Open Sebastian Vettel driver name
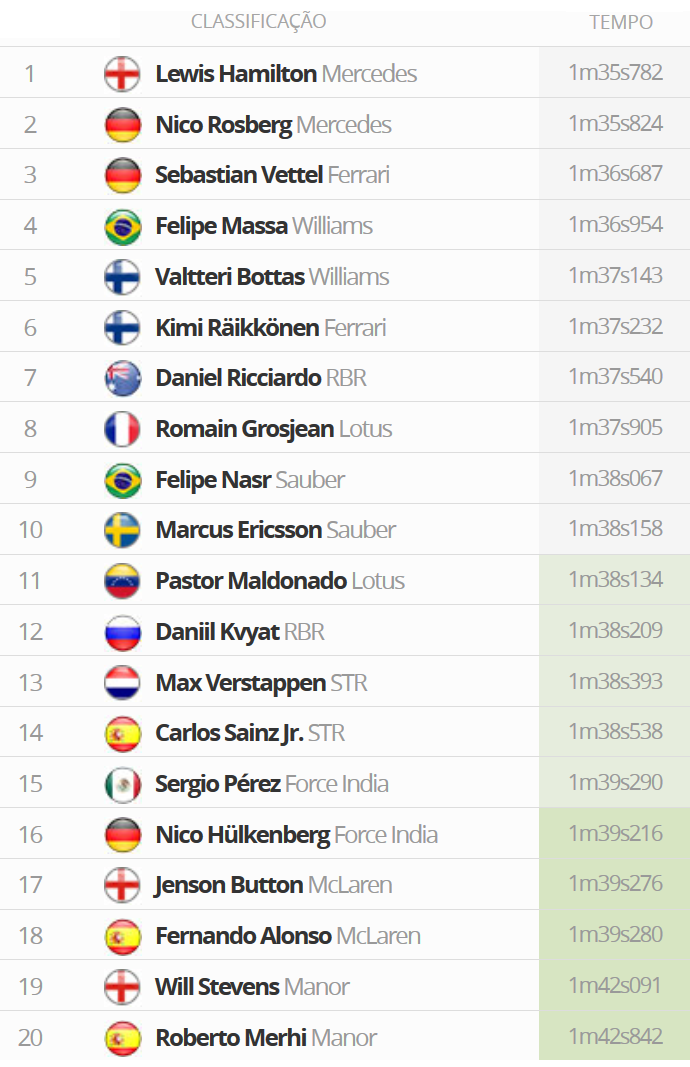This screenshot has width=690, height=1067. (x=239, y=175)
